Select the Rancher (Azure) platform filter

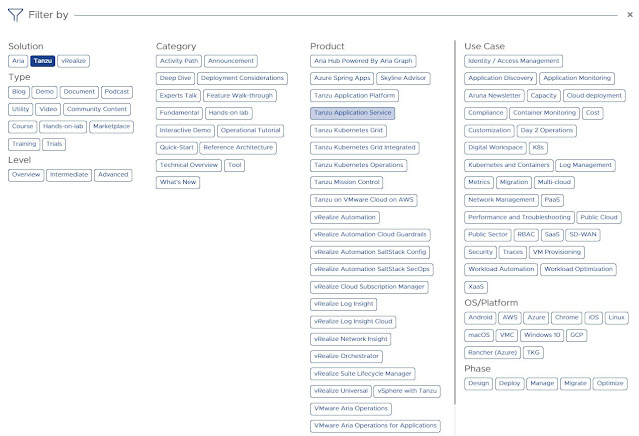[492, 352]
